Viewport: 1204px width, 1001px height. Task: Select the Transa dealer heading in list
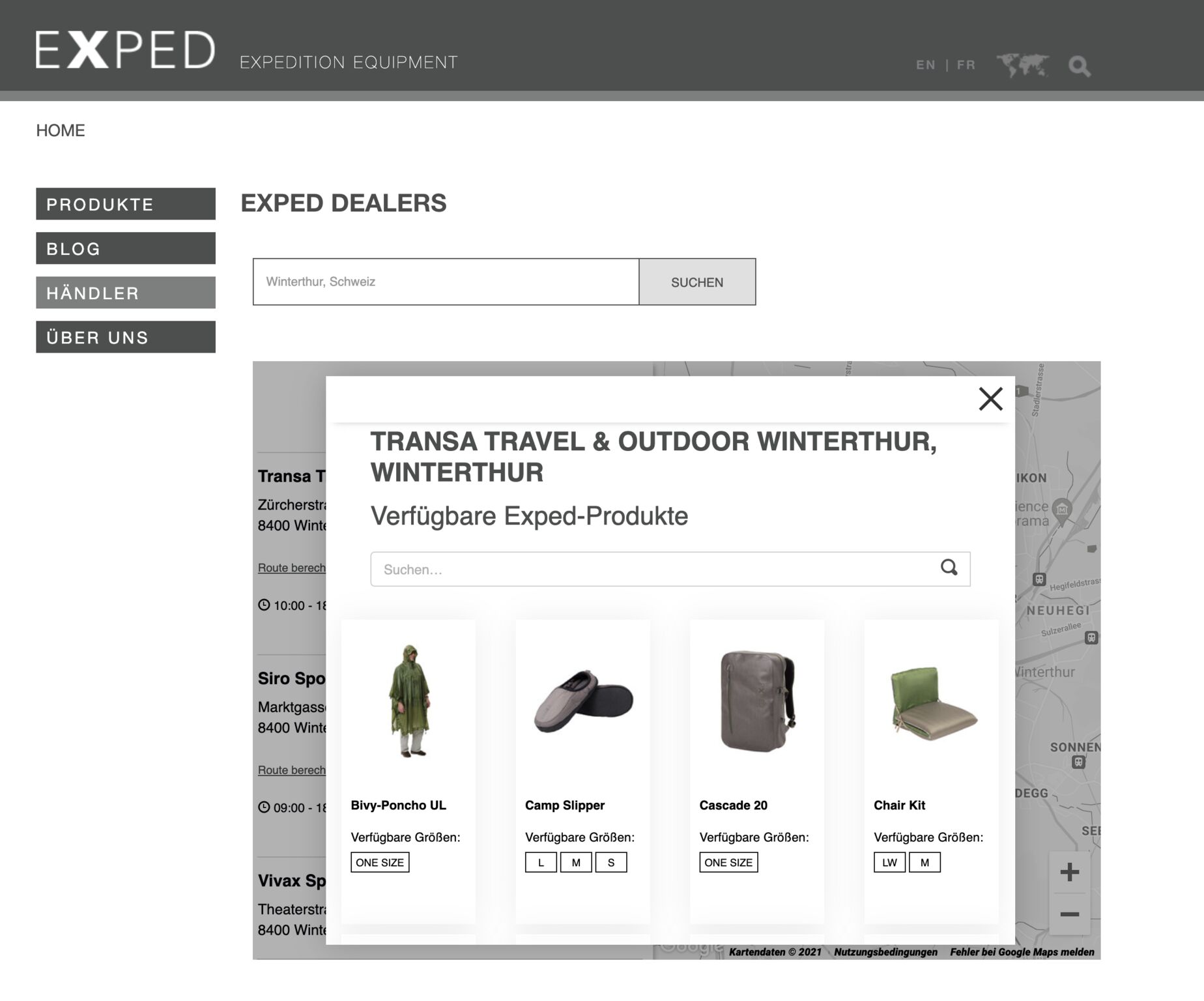[x=292, y=476]
